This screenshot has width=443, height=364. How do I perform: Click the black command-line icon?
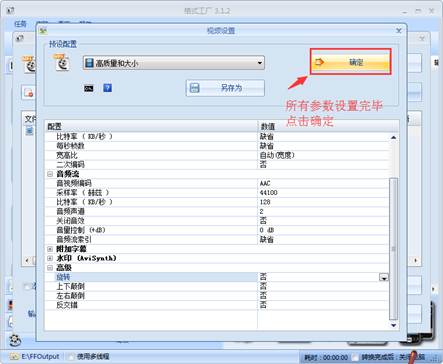(89, 88)
